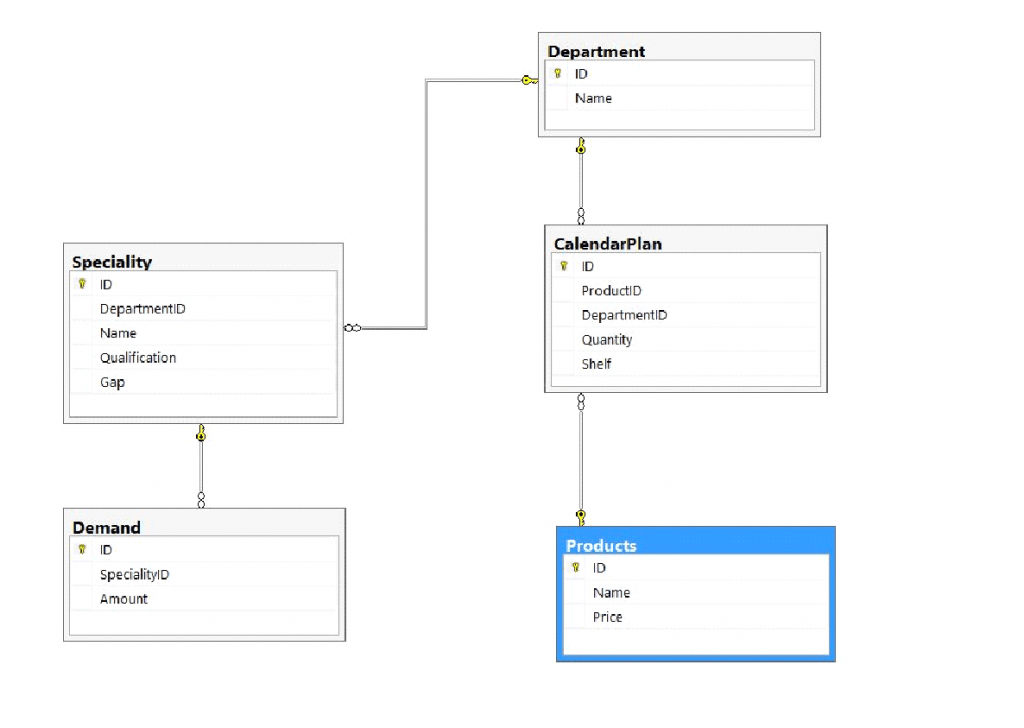Select the Shelf column in CalendarPlan
1024x728 pixels.
tap(595, 364)
